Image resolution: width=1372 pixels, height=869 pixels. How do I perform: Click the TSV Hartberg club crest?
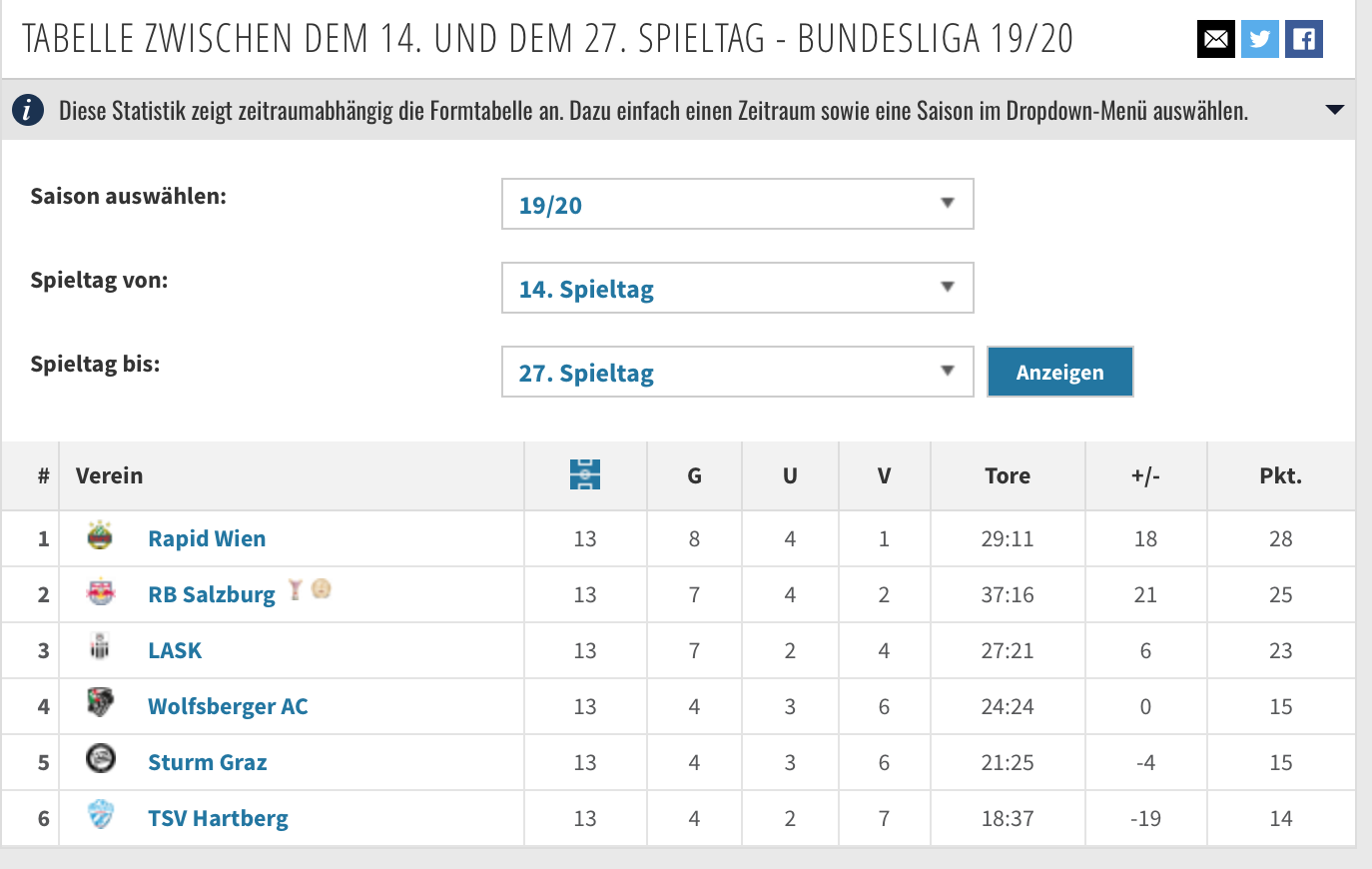[100, 815]
